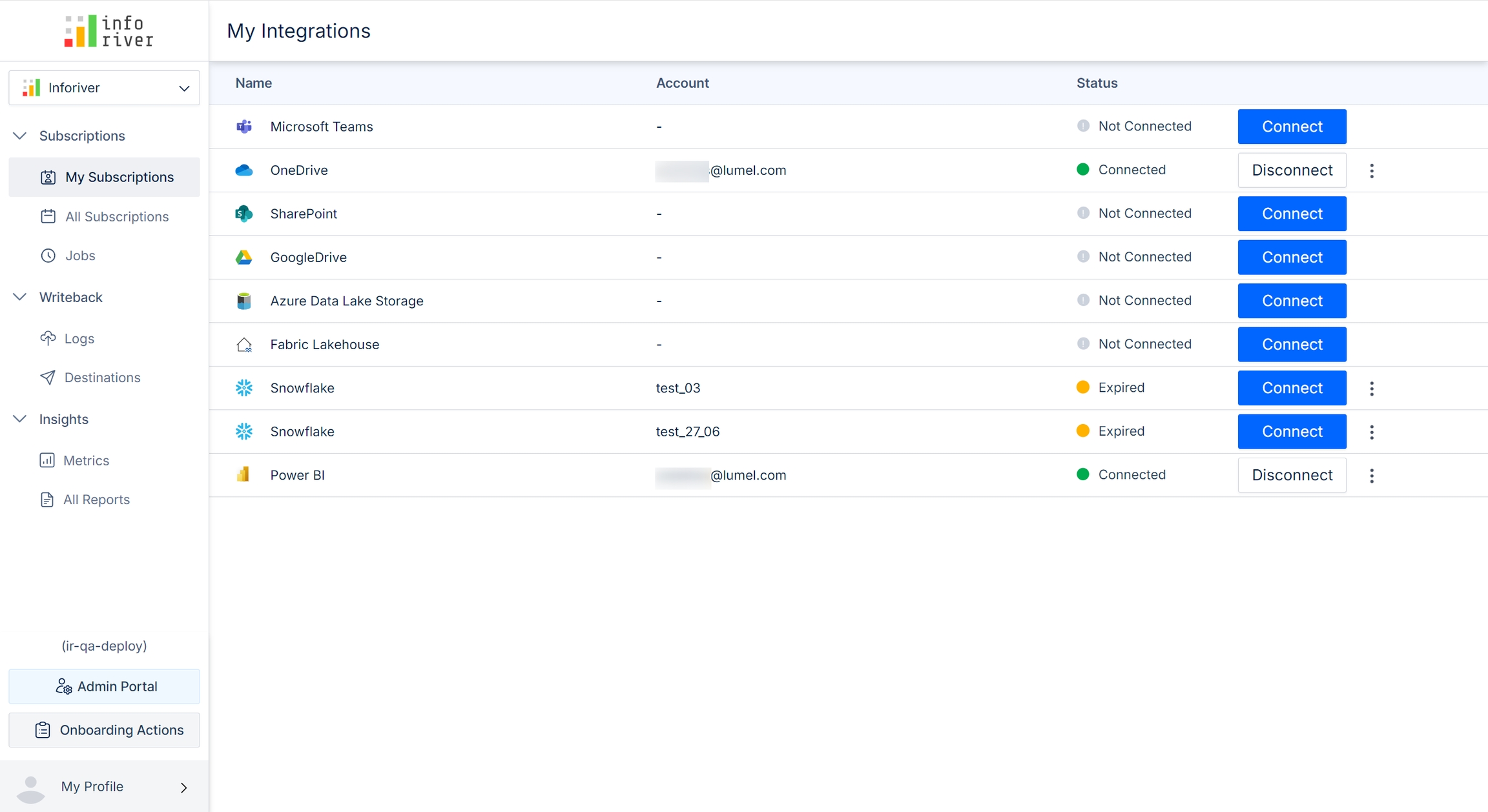Open more options for Power BI row
Image resolution: width=1488 pixels, height=812 pixels.
point(1372,475)
